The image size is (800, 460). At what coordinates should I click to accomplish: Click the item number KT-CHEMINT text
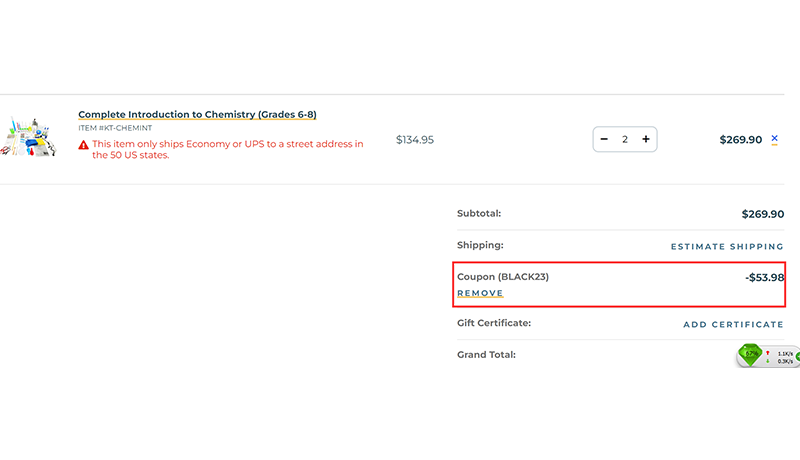point(115,128)
